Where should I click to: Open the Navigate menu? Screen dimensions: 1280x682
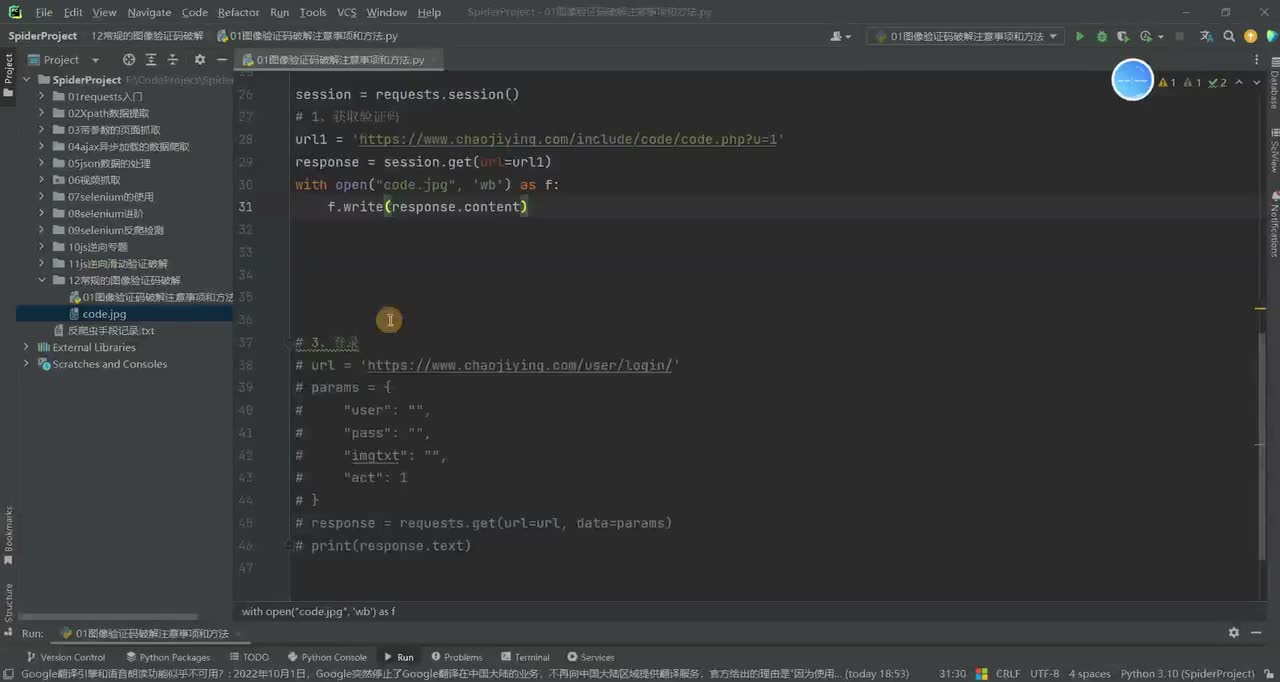[149, 12]
